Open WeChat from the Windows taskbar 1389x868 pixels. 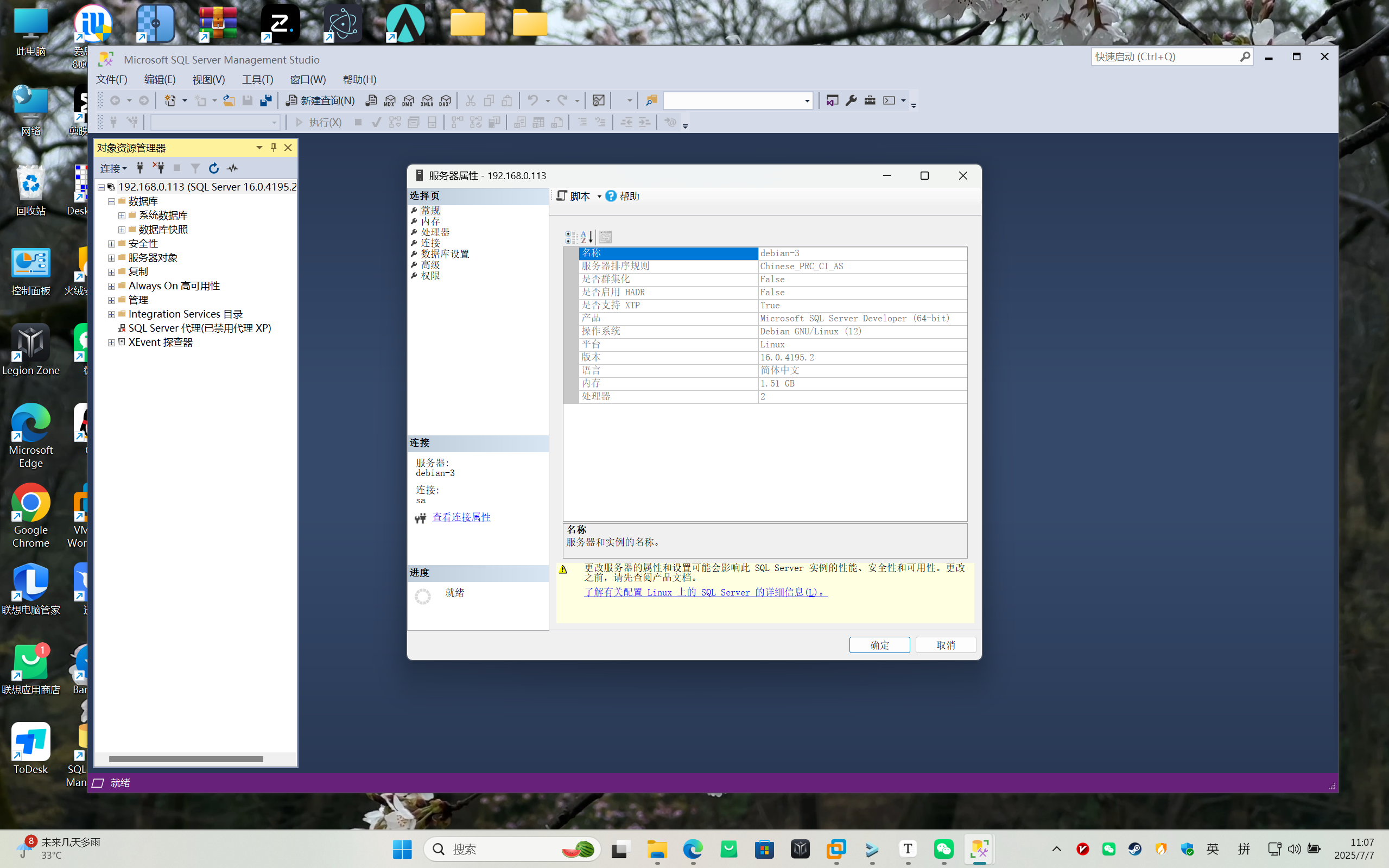943,849
